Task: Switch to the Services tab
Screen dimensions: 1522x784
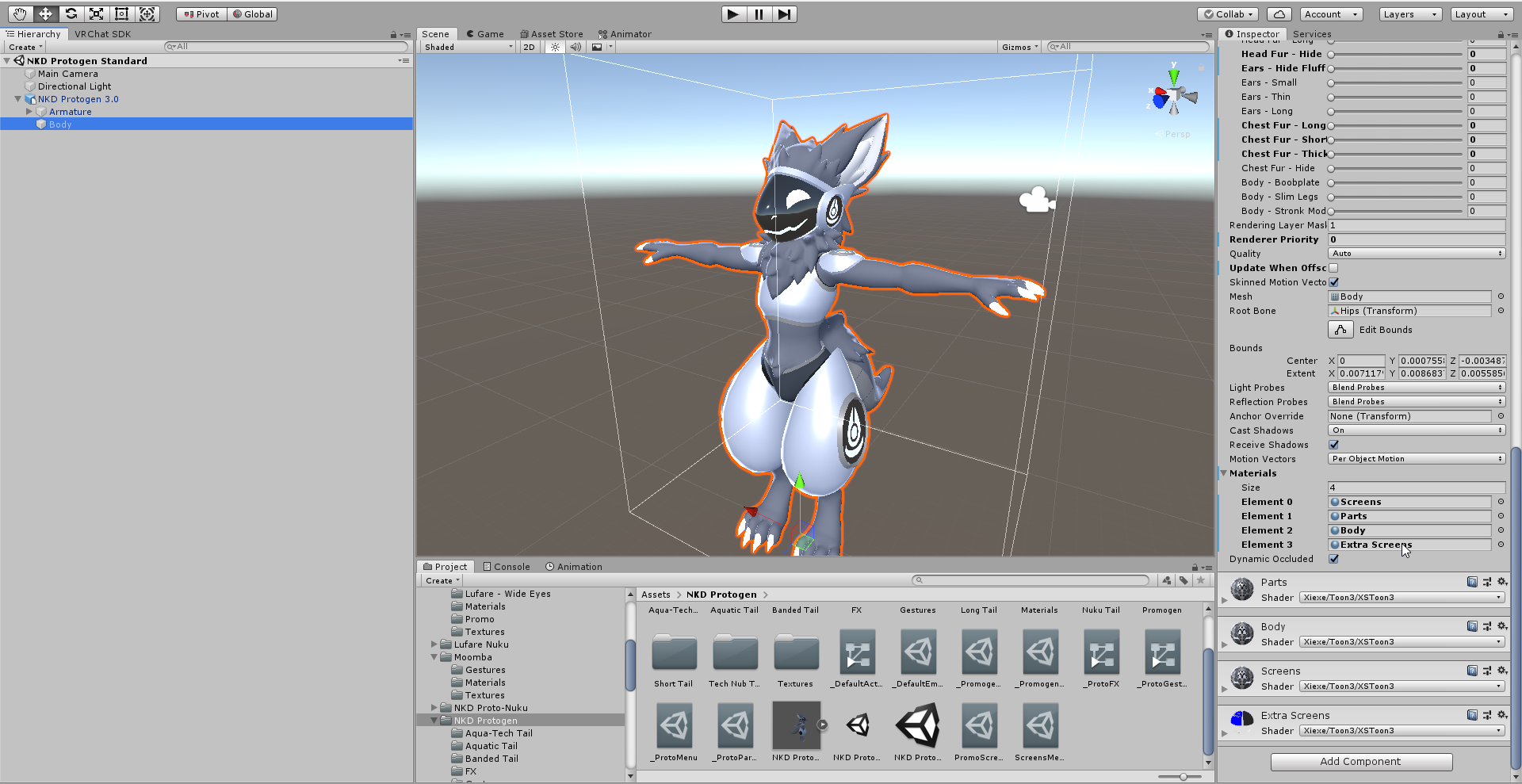Action: click(1312, 34)
